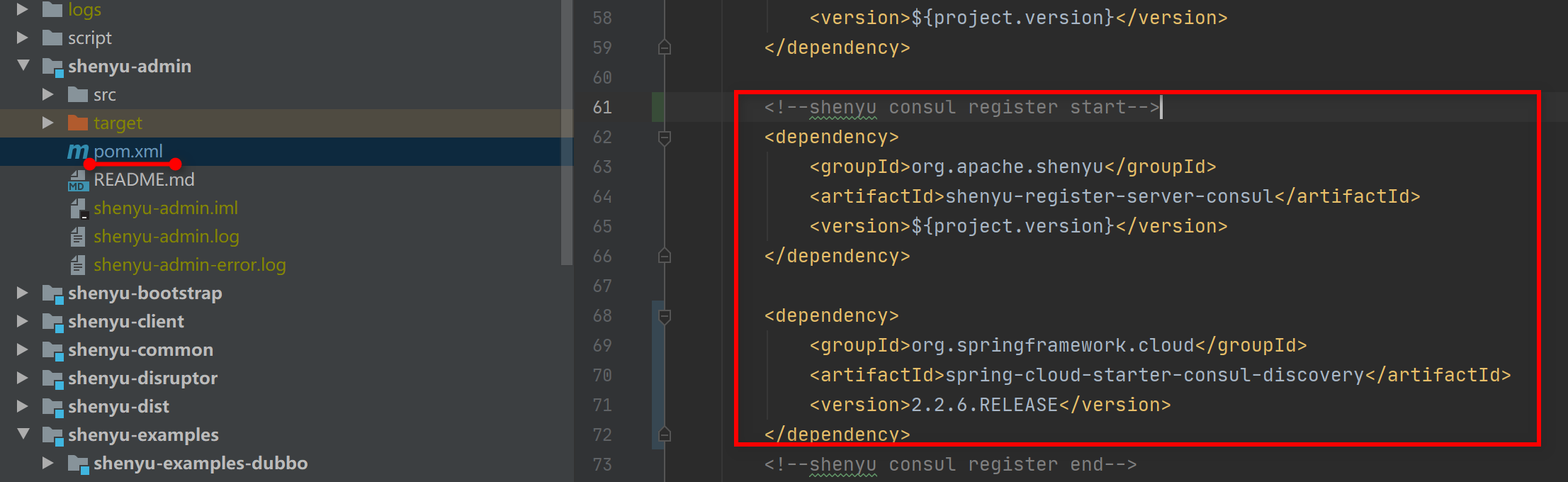The width and height of the screenshot is (1568, 482).
Task: Click the shenyu-admin.log file icon
Action: pos(78,237)
